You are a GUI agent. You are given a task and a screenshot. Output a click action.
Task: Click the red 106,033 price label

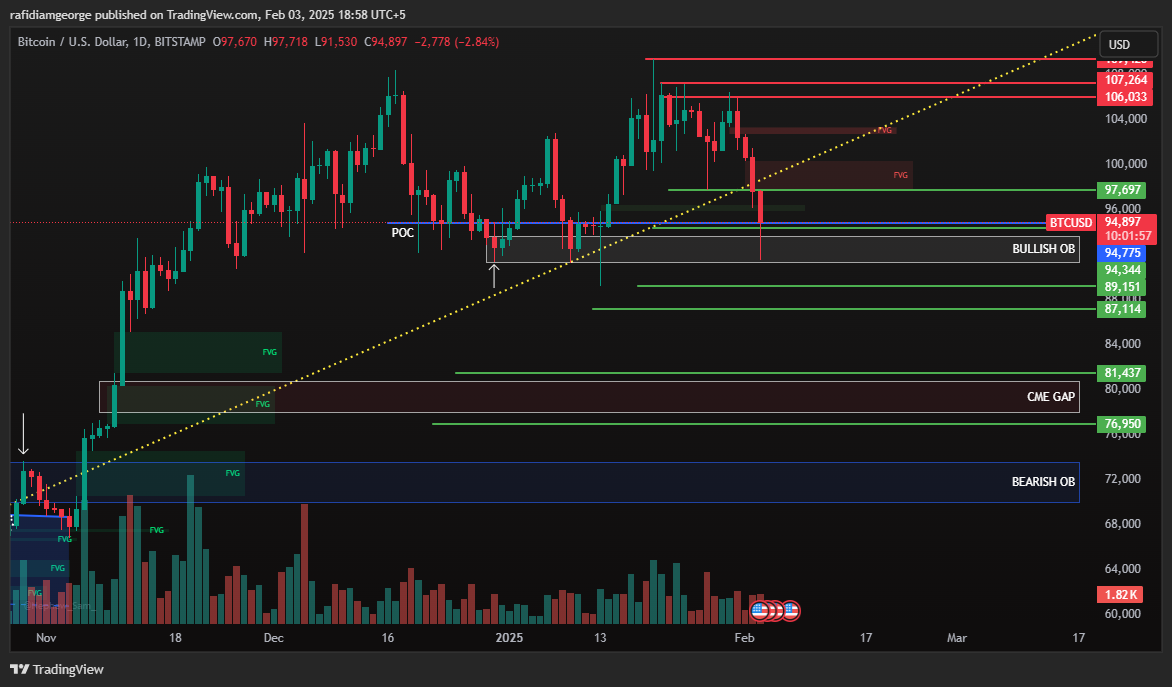coord(1125,97)
